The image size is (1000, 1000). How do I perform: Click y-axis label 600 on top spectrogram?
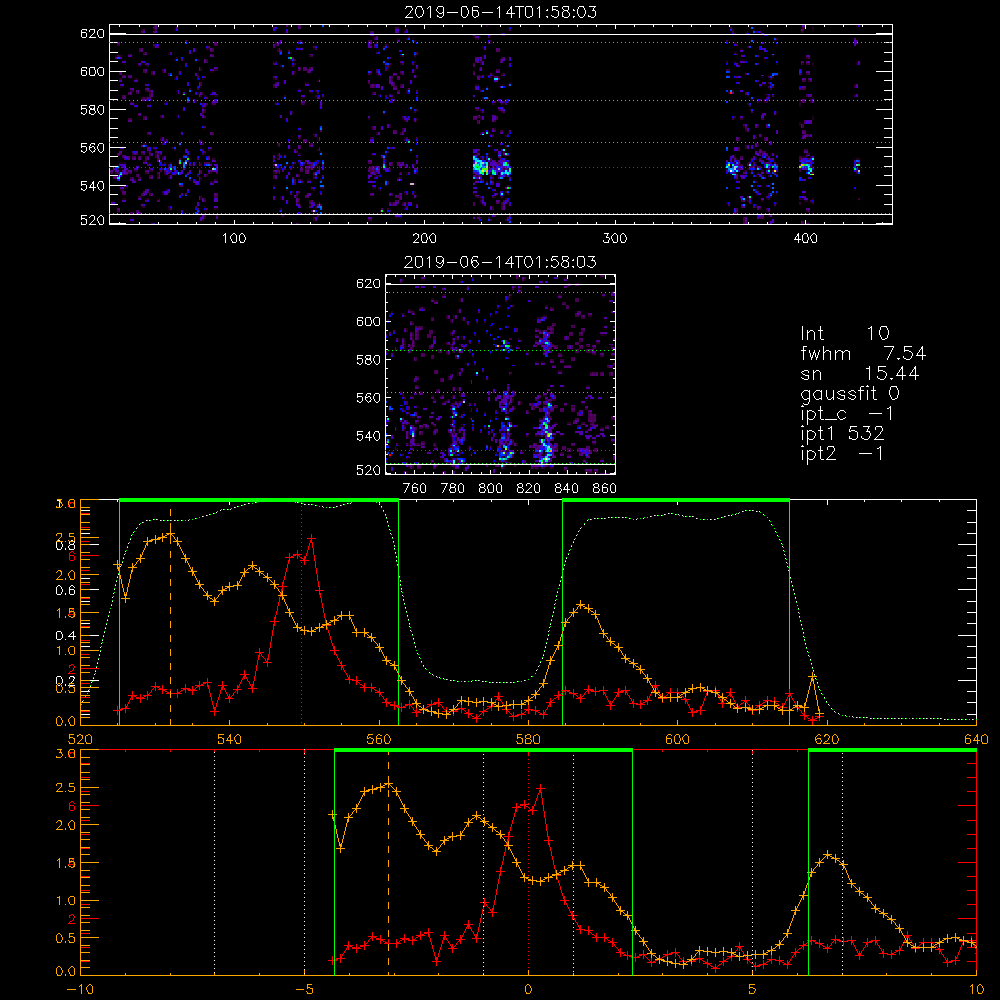(x=92, y=71)
